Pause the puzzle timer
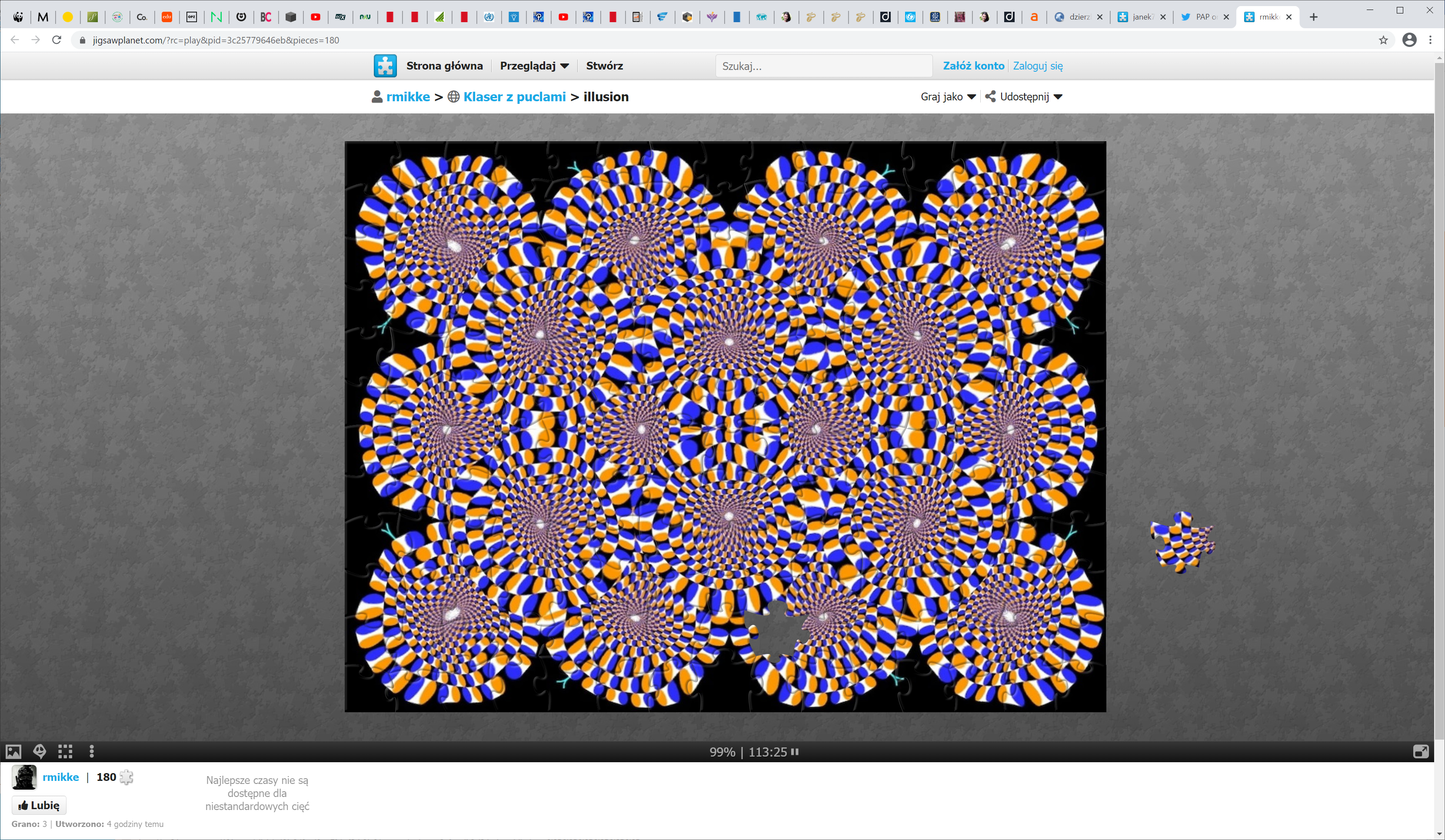The width and height of the screenshot is (1445, 840). (x=795, y=752)
